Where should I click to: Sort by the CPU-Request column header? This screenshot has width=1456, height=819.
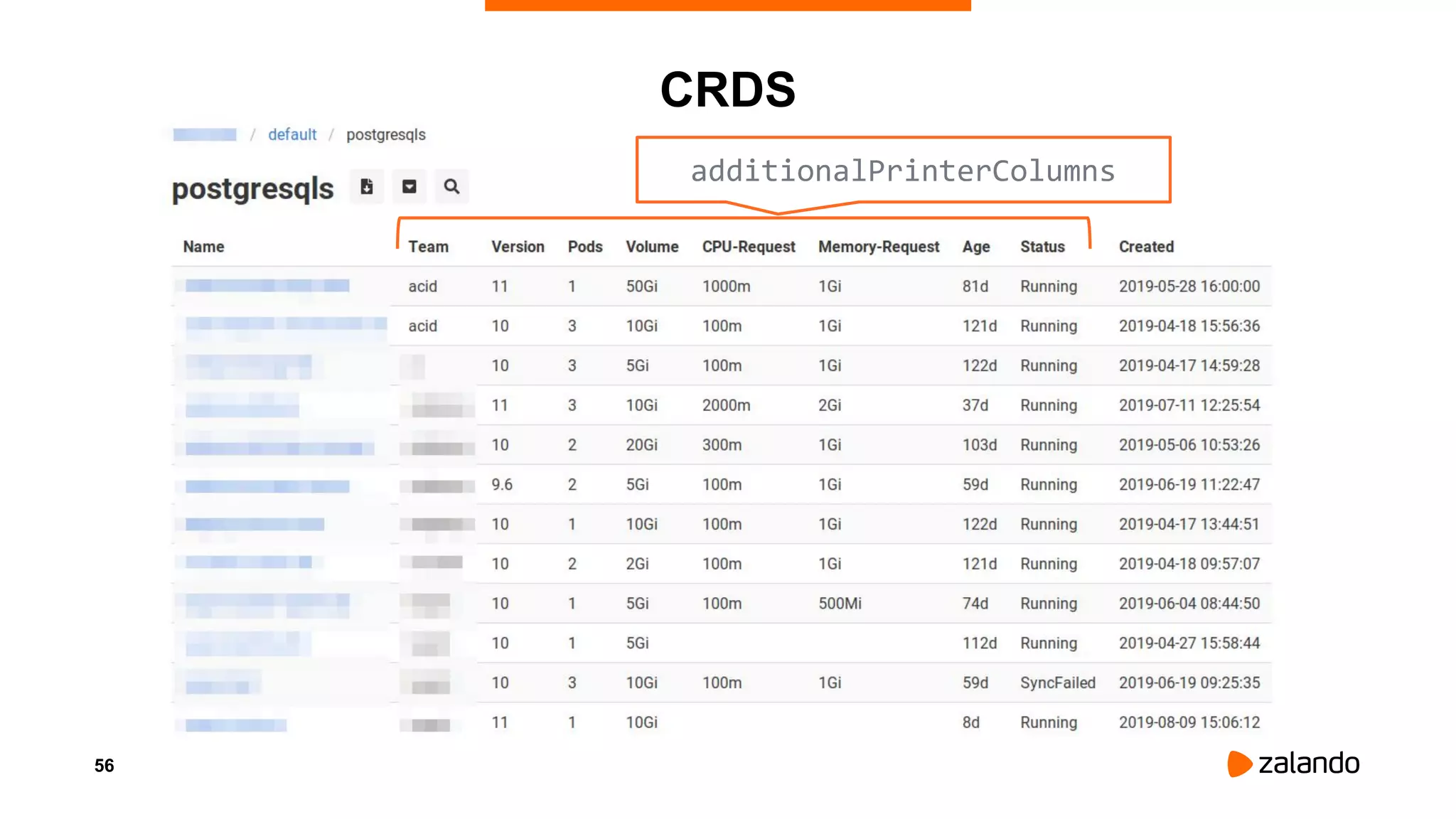(749, 247)
